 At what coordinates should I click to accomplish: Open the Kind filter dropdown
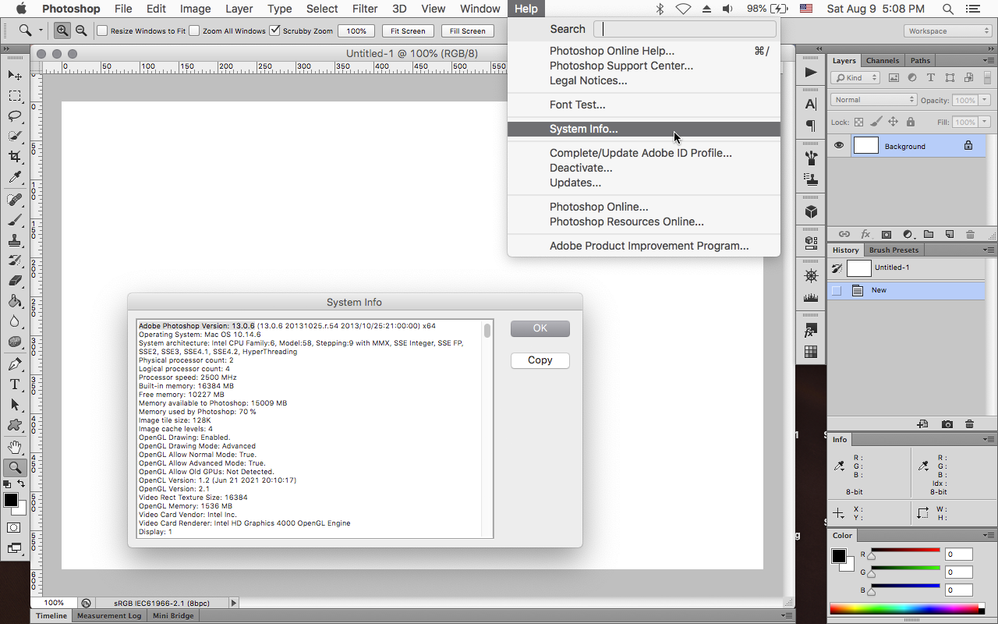(855, 78)
